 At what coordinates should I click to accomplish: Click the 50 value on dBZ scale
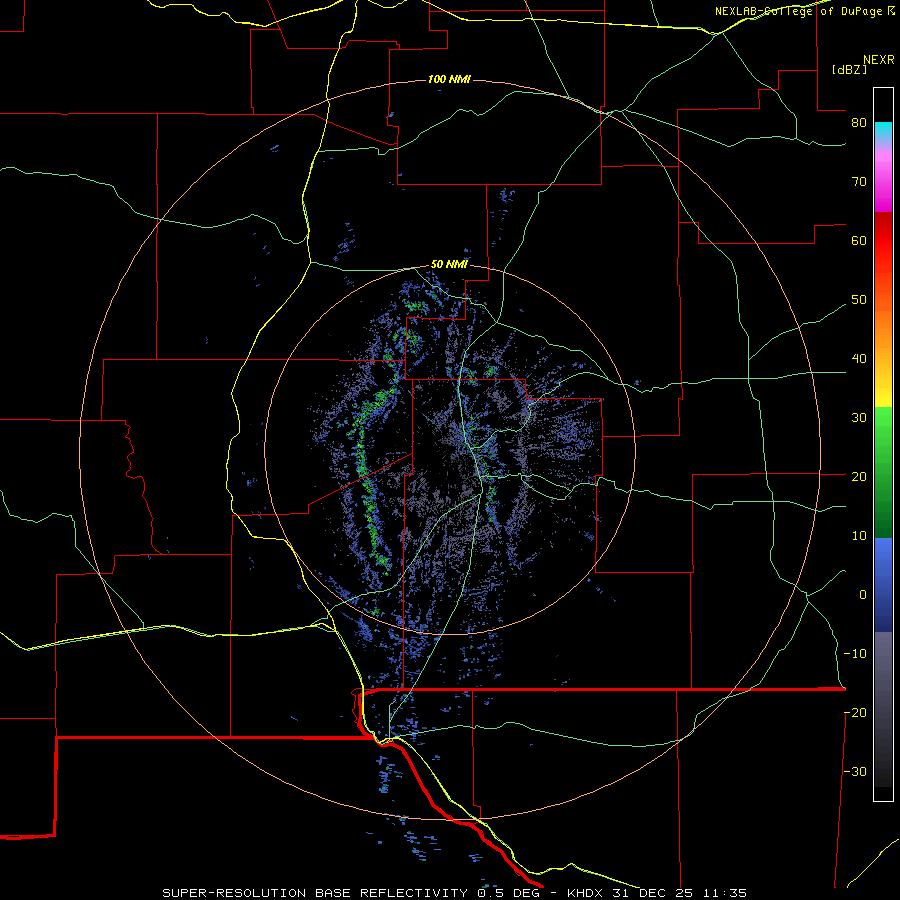tap(859, 300)
